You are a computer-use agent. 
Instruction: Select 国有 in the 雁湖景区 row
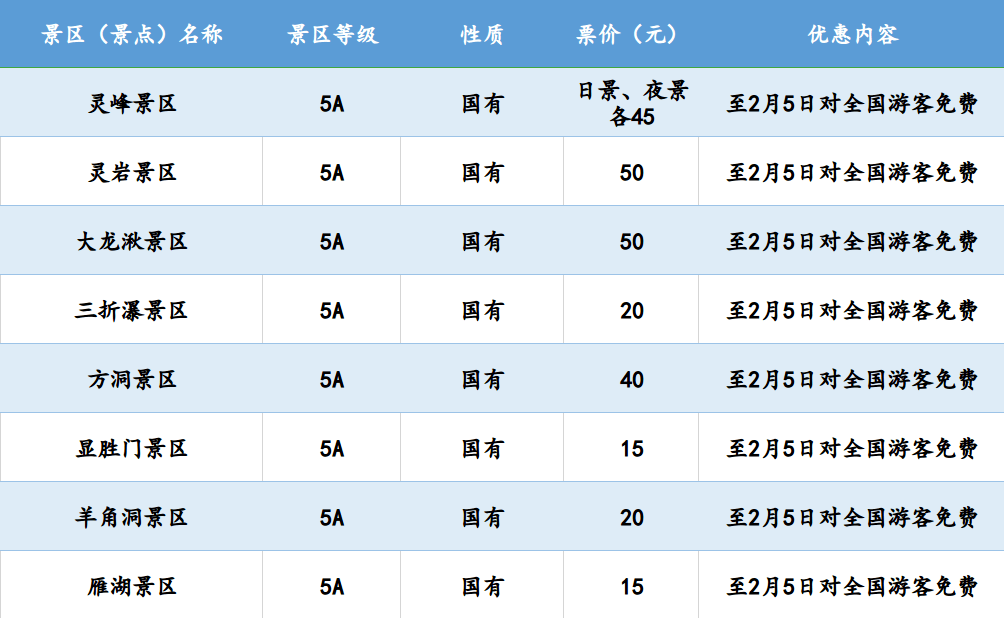[482, 587]
